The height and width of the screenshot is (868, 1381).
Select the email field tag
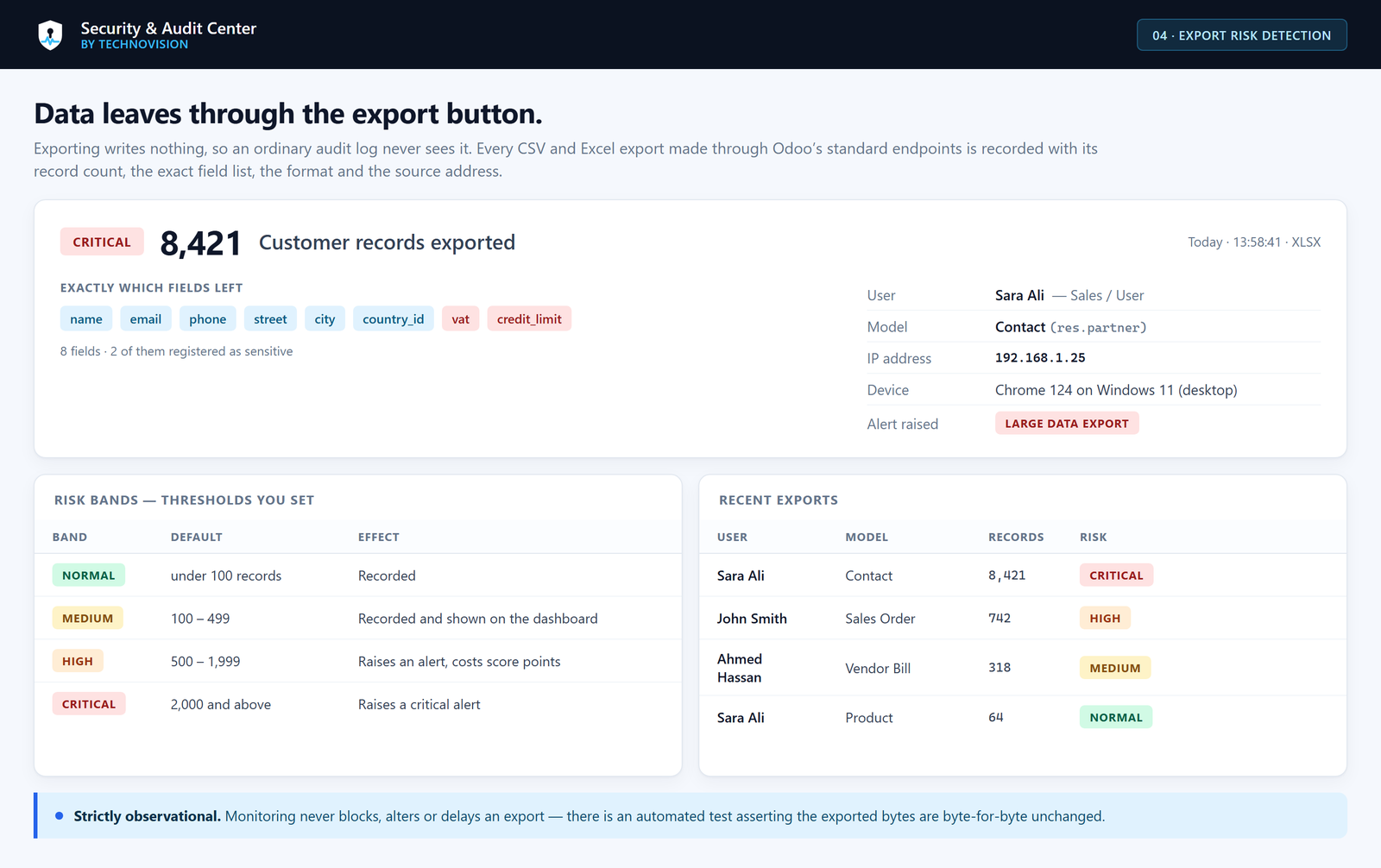[146, 319]
